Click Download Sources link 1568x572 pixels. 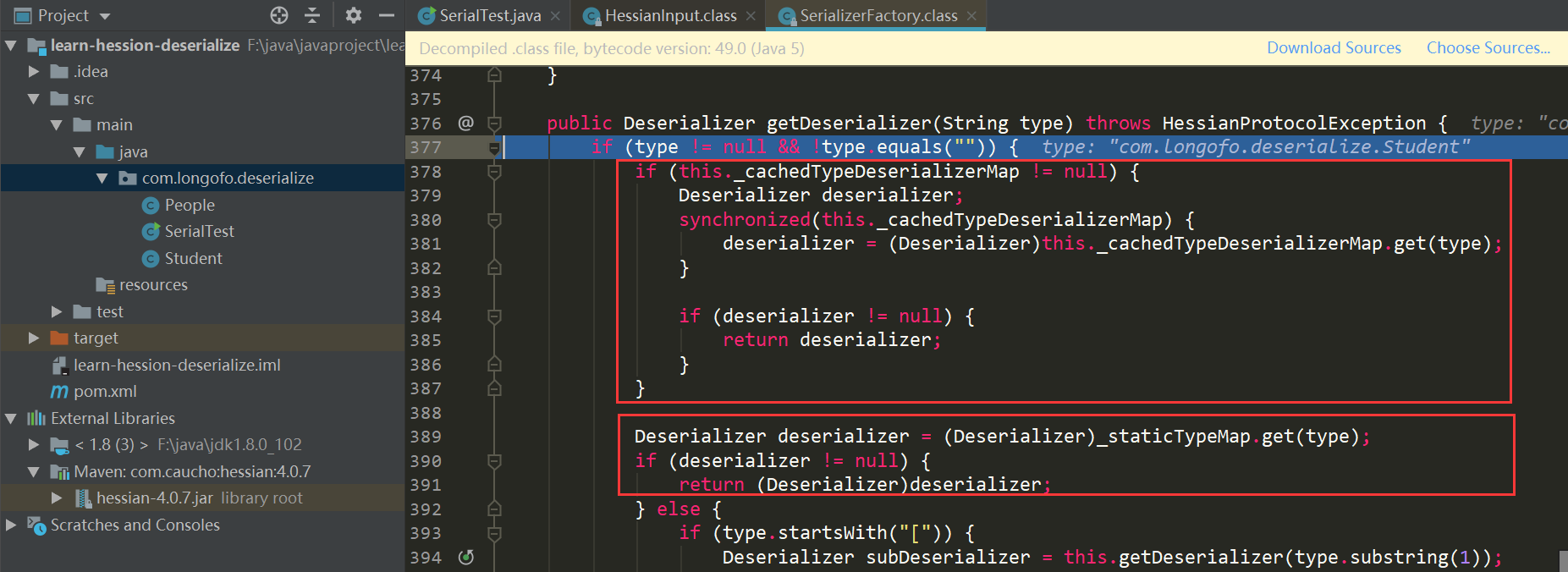(1334, 48)
